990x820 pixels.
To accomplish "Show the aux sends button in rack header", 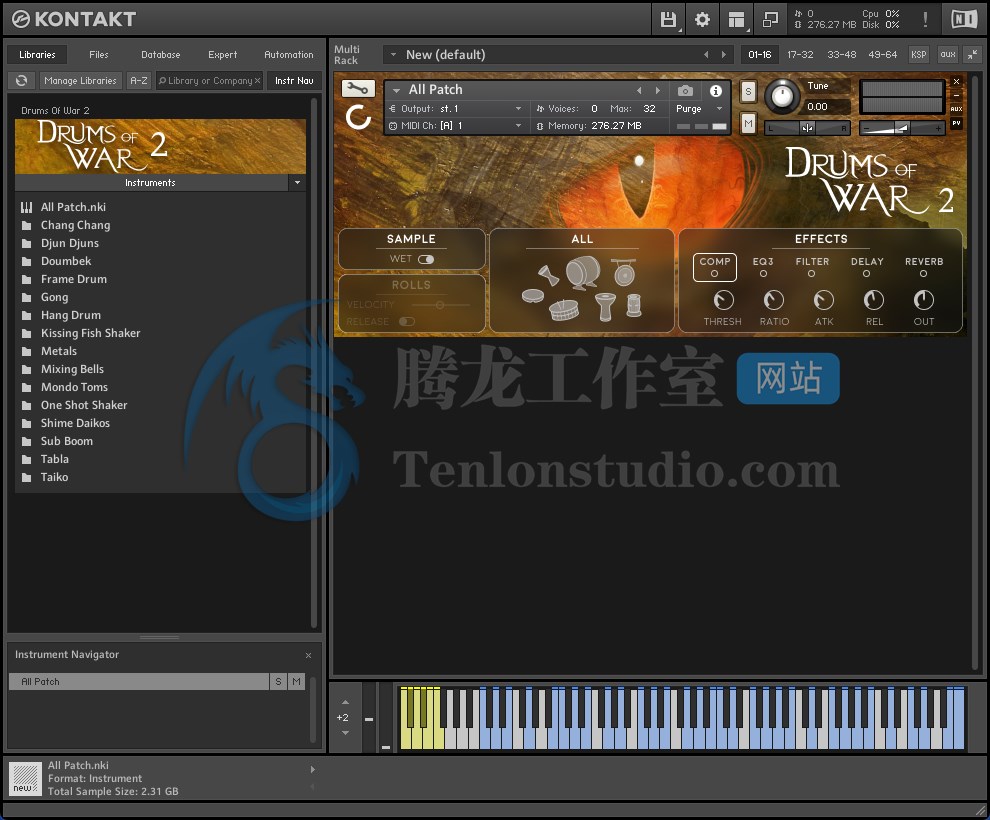I will tap(948, 55).
